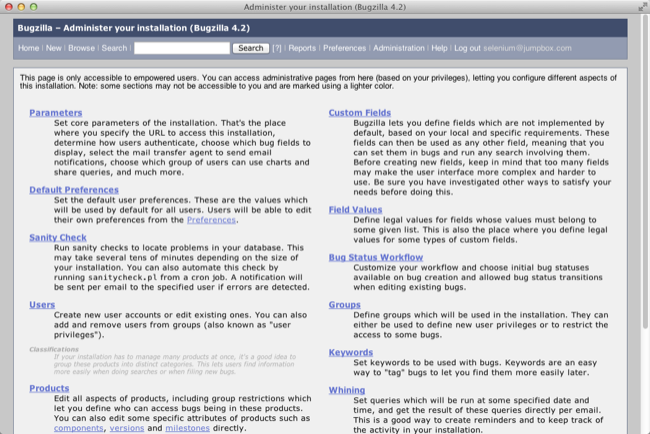The width and height of the screenshot is (650, 434).
Task: Open the Parameters admin page
Action: [56, 113]
